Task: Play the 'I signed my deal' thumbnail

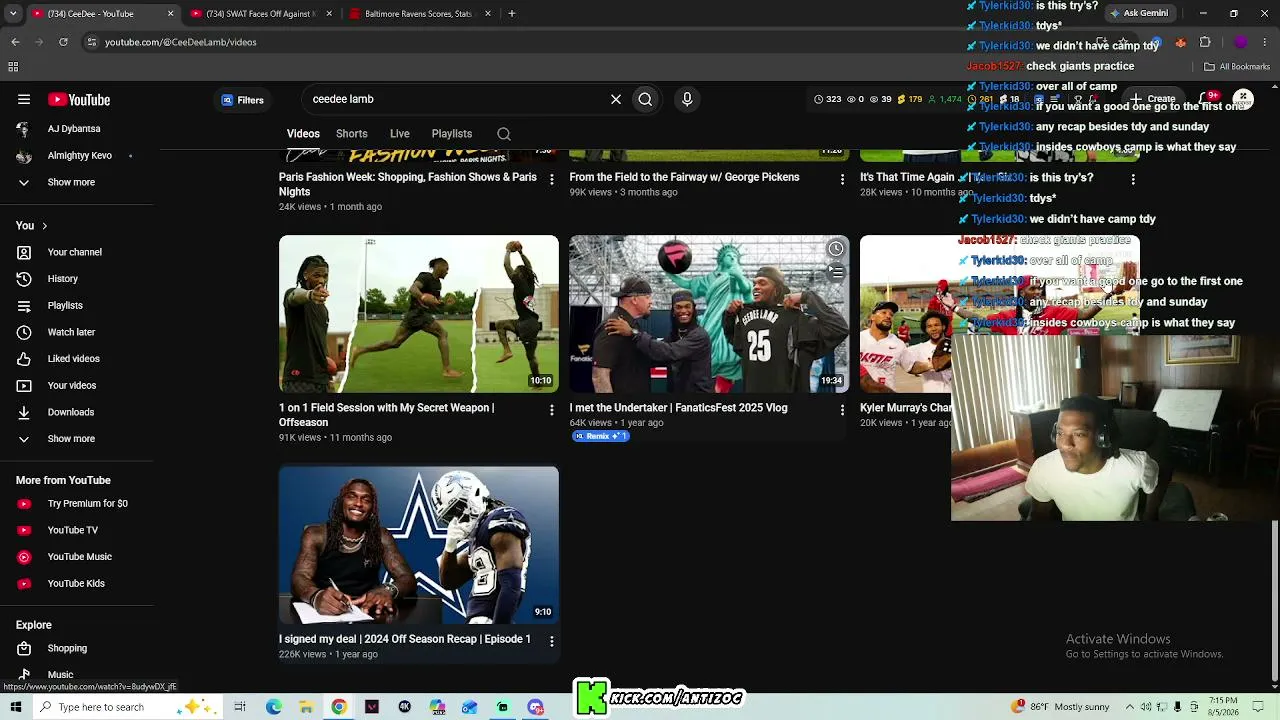Action: [x=419, y=545]
